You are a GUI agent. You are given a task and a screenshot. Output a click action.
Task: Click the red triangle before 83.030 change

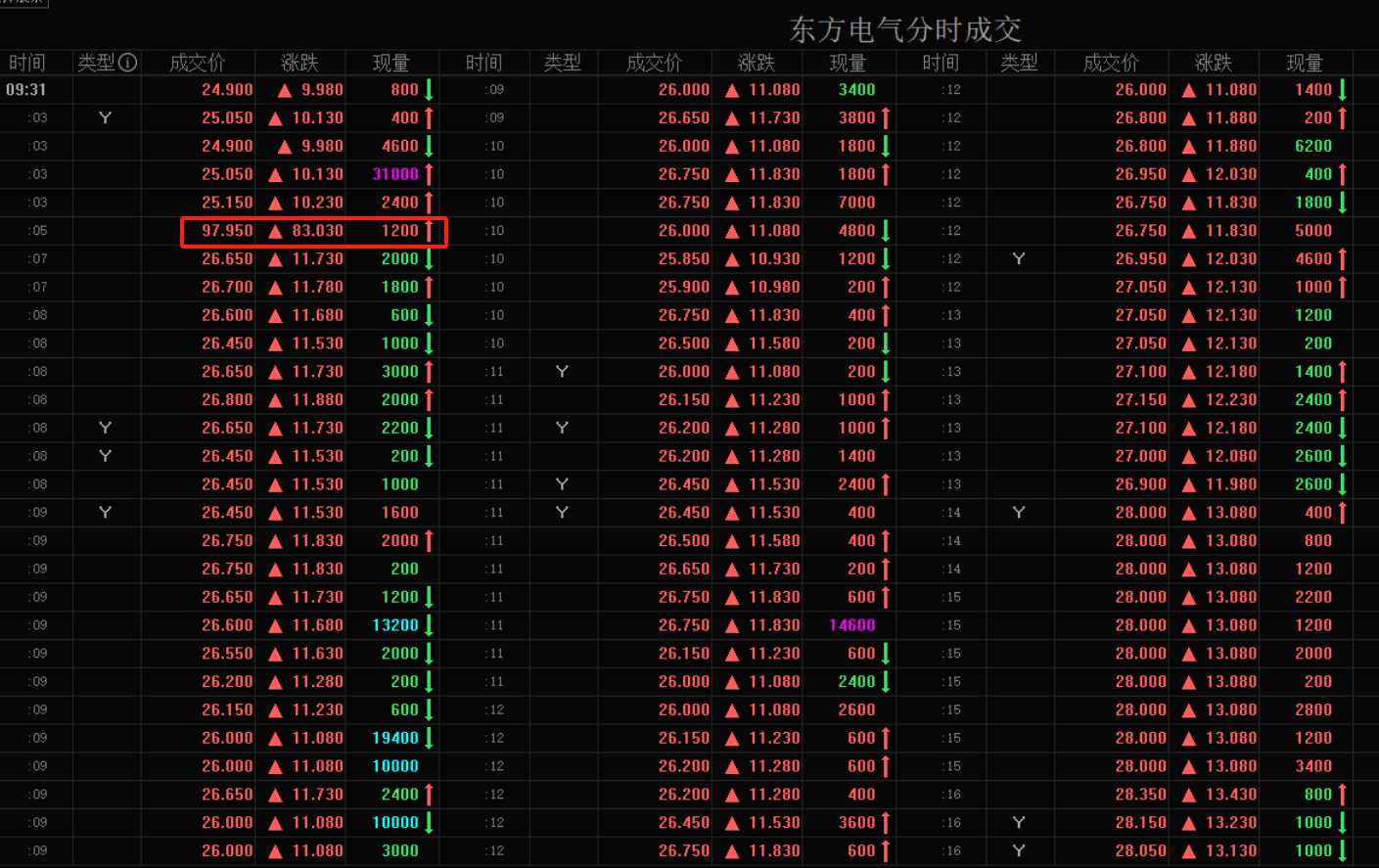pos(276,231)
